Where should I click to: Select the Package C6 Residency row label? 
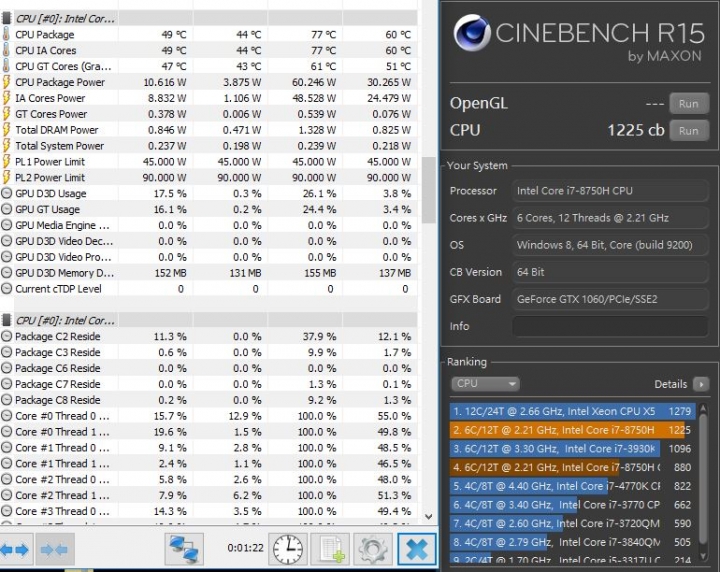point(58,368)
